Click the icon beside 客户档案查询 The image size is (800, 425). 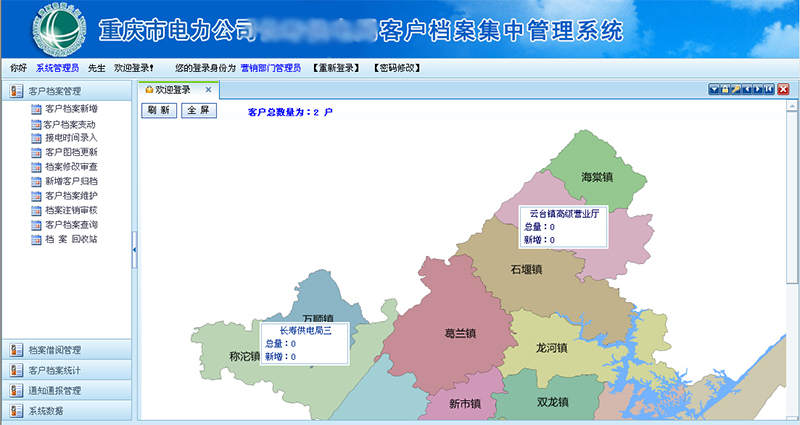36,225
